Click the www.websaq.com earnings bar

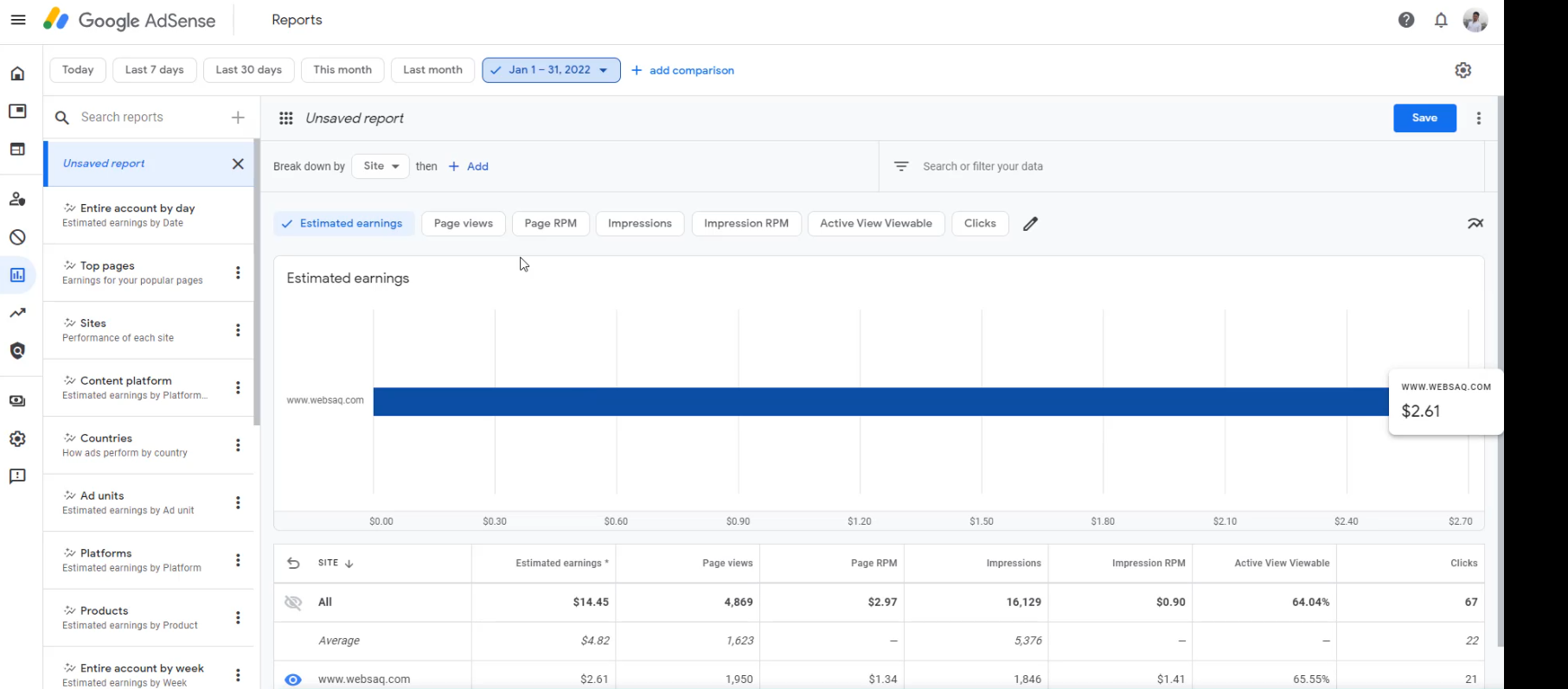[880, 402]
